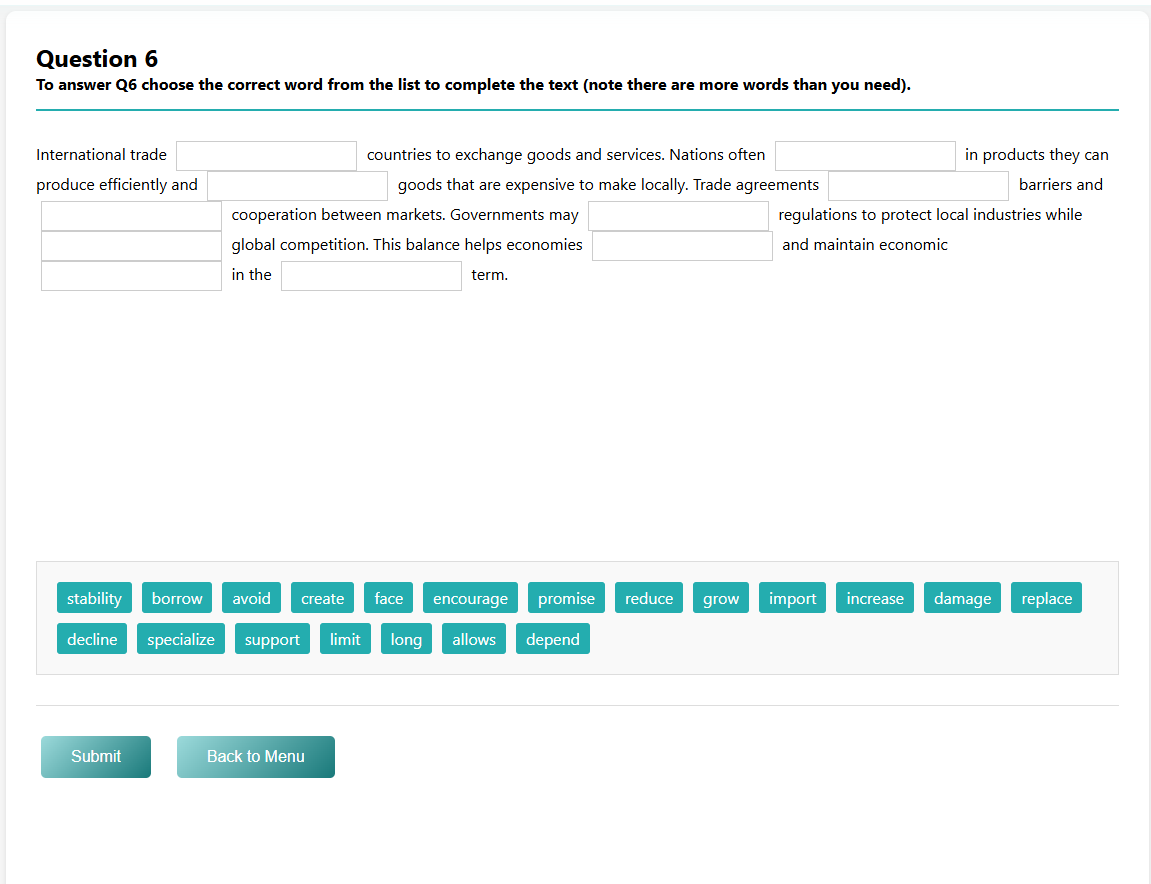This screenshot has width=1151, height=884.
Task: Click the "create" word chip
Action: (x=322, y=597)
